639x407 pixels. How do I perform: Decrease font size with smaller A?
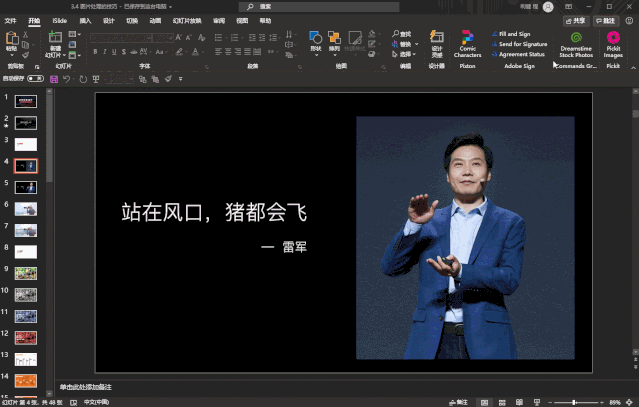(x=188, y=37)
